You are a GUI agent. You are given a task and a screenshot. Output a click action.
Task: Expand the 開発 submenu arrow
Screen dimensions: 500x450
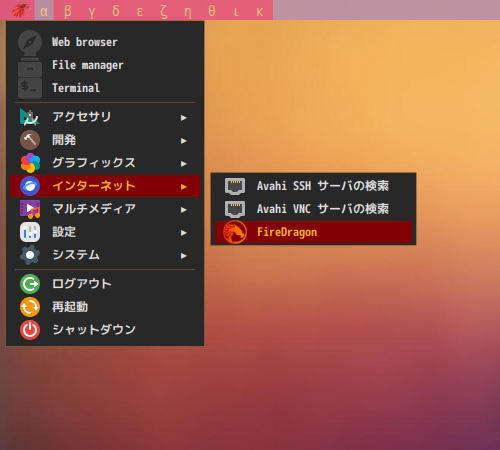point(183,141)
